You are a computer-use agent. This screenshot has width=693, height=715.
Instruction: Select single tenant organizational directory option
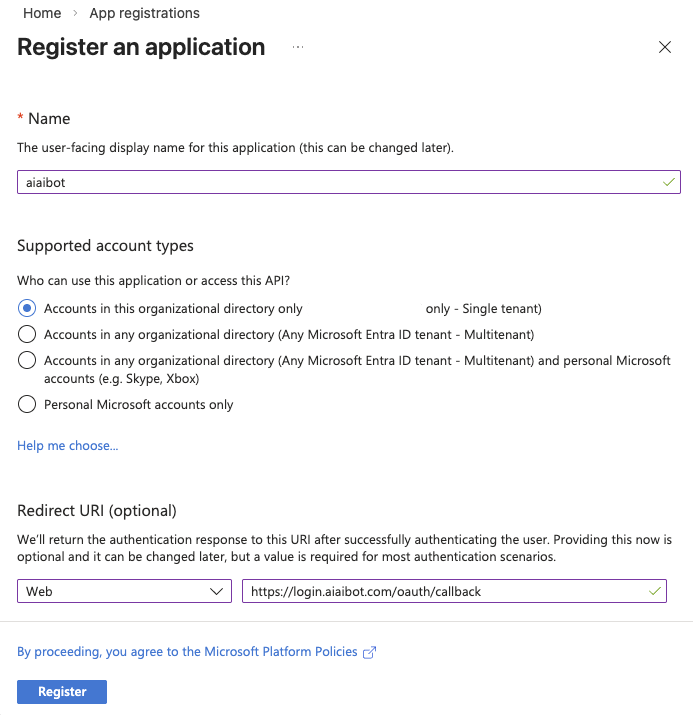click(27, 309)
